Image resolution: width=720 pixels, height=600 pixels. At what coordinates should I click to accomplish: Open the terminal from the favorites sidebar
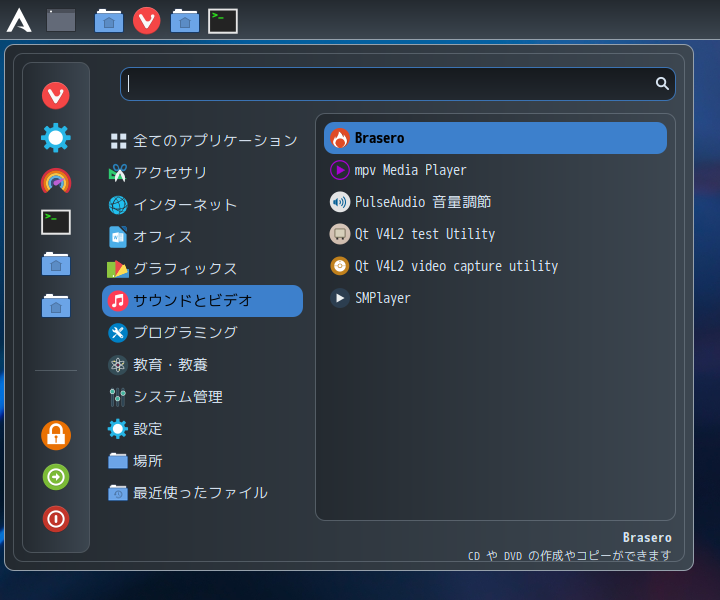56,222
